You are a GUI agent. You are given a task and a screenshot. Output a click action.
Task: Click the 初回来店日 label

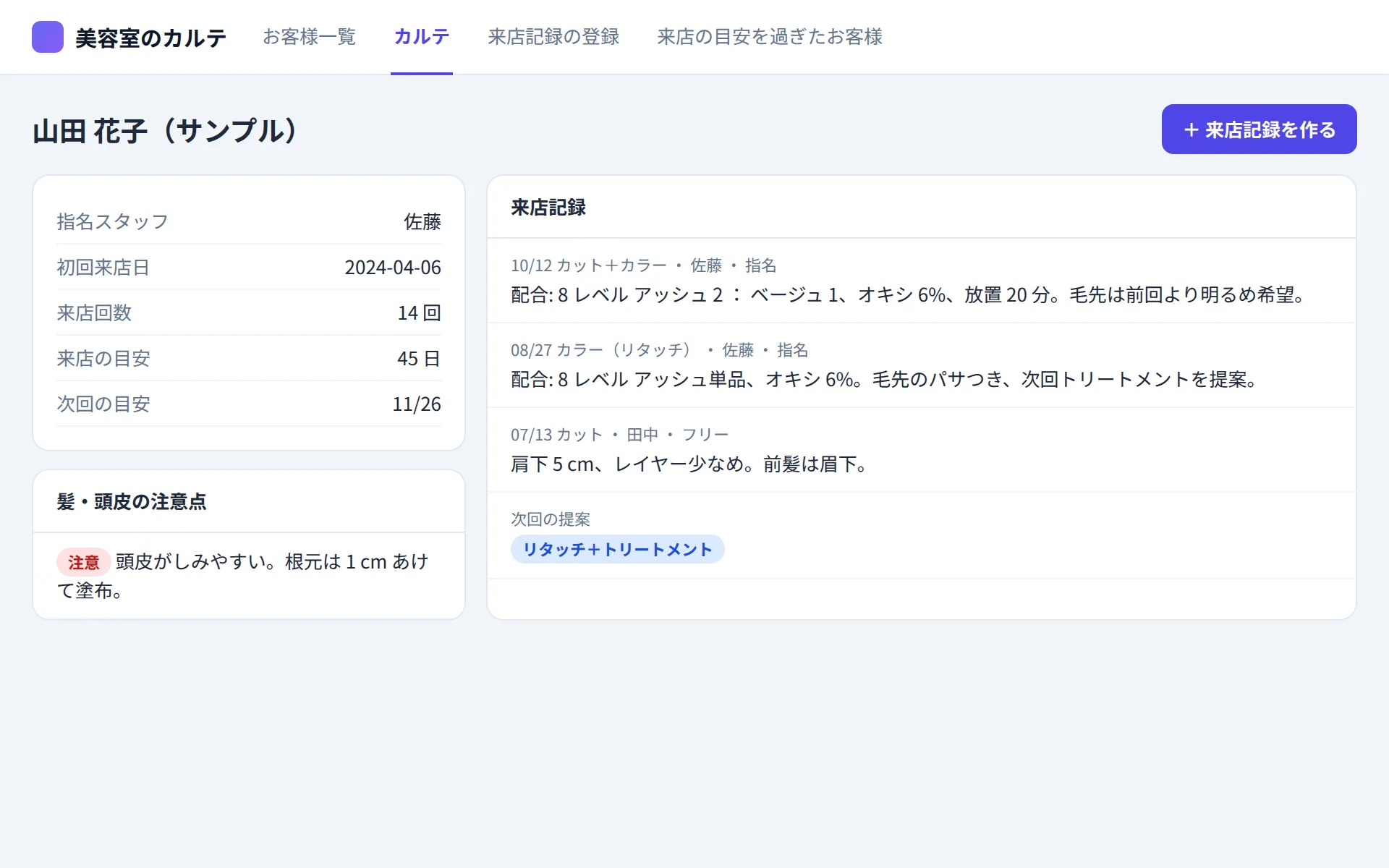[103, 267]
